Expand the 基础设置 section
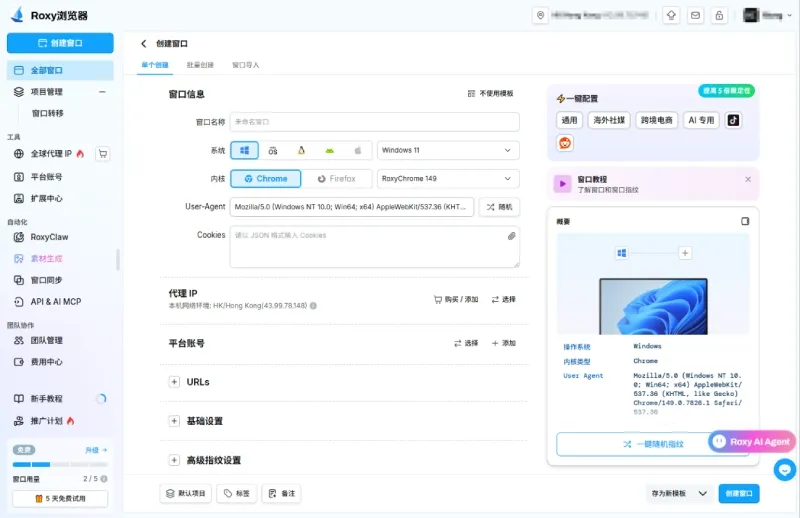 pyautogui.click(x=174, y=421)
